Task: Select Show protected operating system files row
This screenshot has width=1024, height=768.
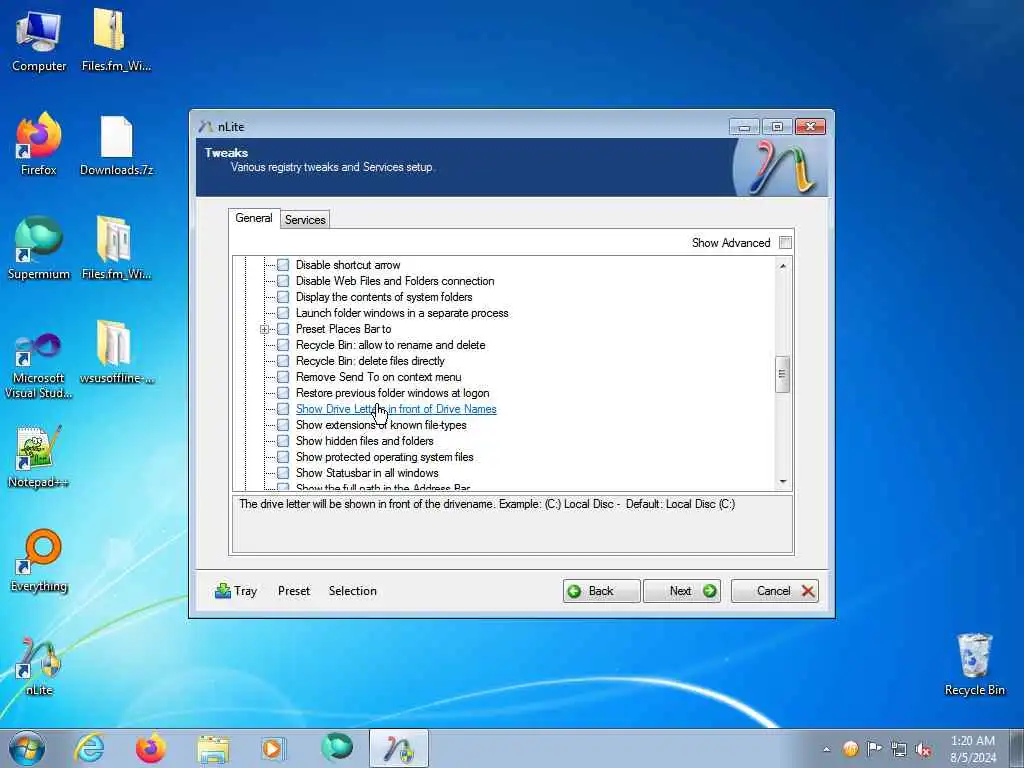Action: (x=385, y=457)
